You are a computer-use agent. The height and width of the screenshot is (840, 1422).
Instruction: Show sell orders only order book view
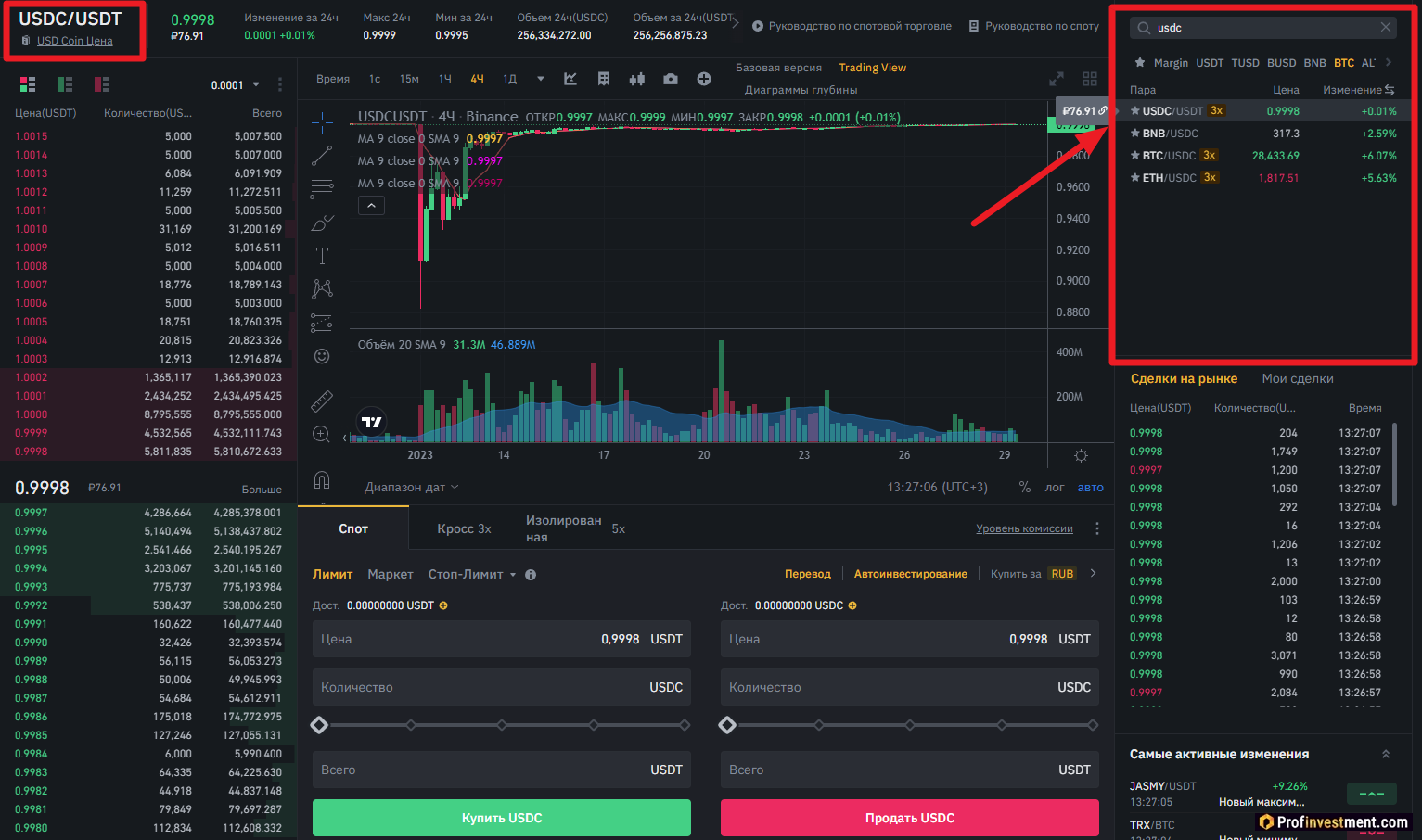coord(102,84)
